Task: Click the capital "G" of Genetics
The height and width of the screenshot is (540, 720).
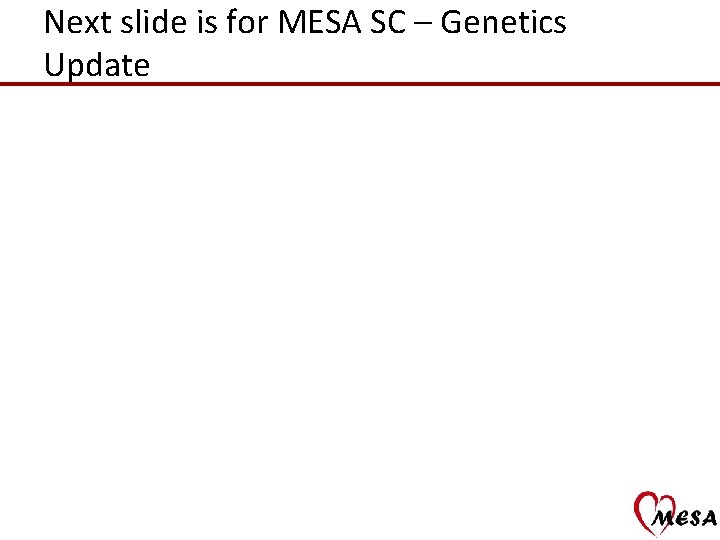Action: click(x=450, y=22)
